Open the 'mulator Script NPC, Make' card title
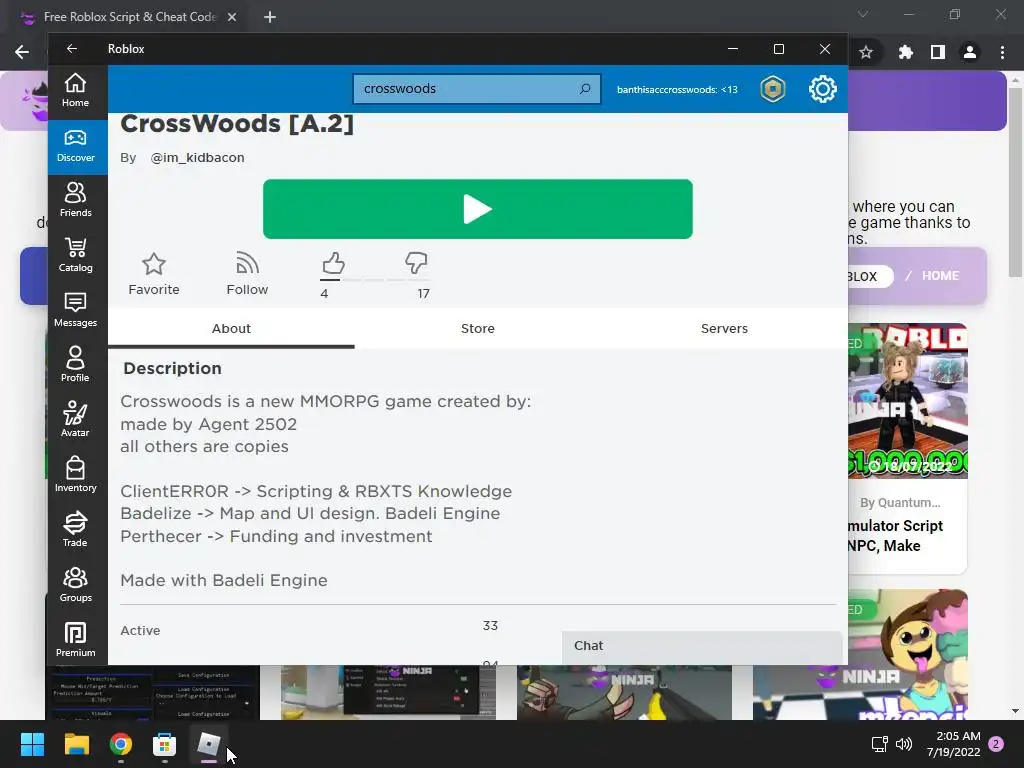Viewport: 1024px width, 768px height. pyautogui.click(x=895, y=536)
